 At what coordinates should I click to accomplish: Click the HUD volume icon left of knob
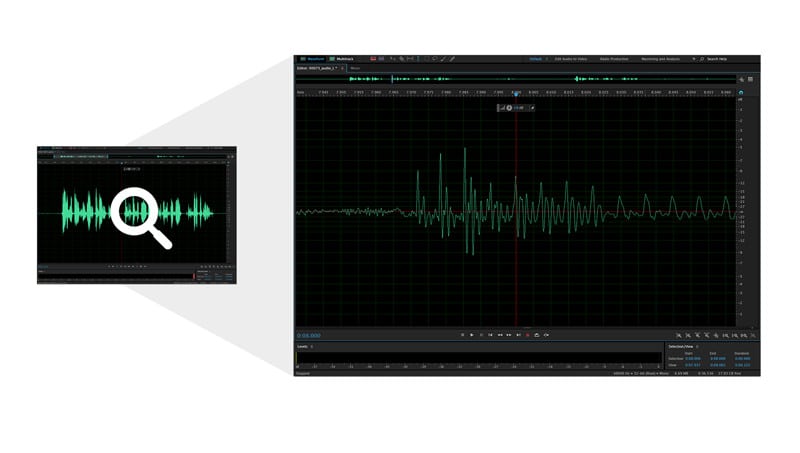point(502,108)
